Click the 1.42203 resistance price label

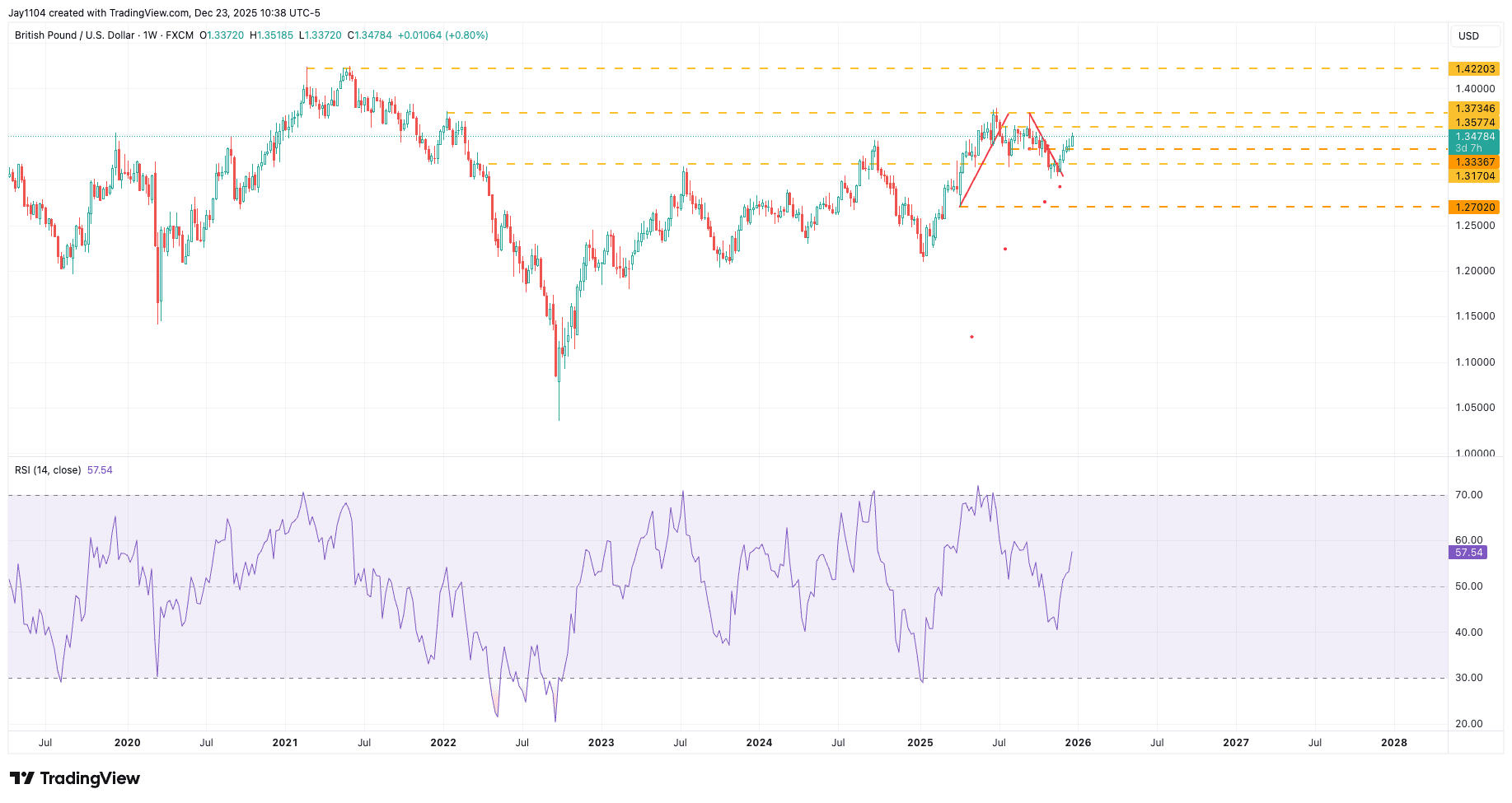[1474, 69]
